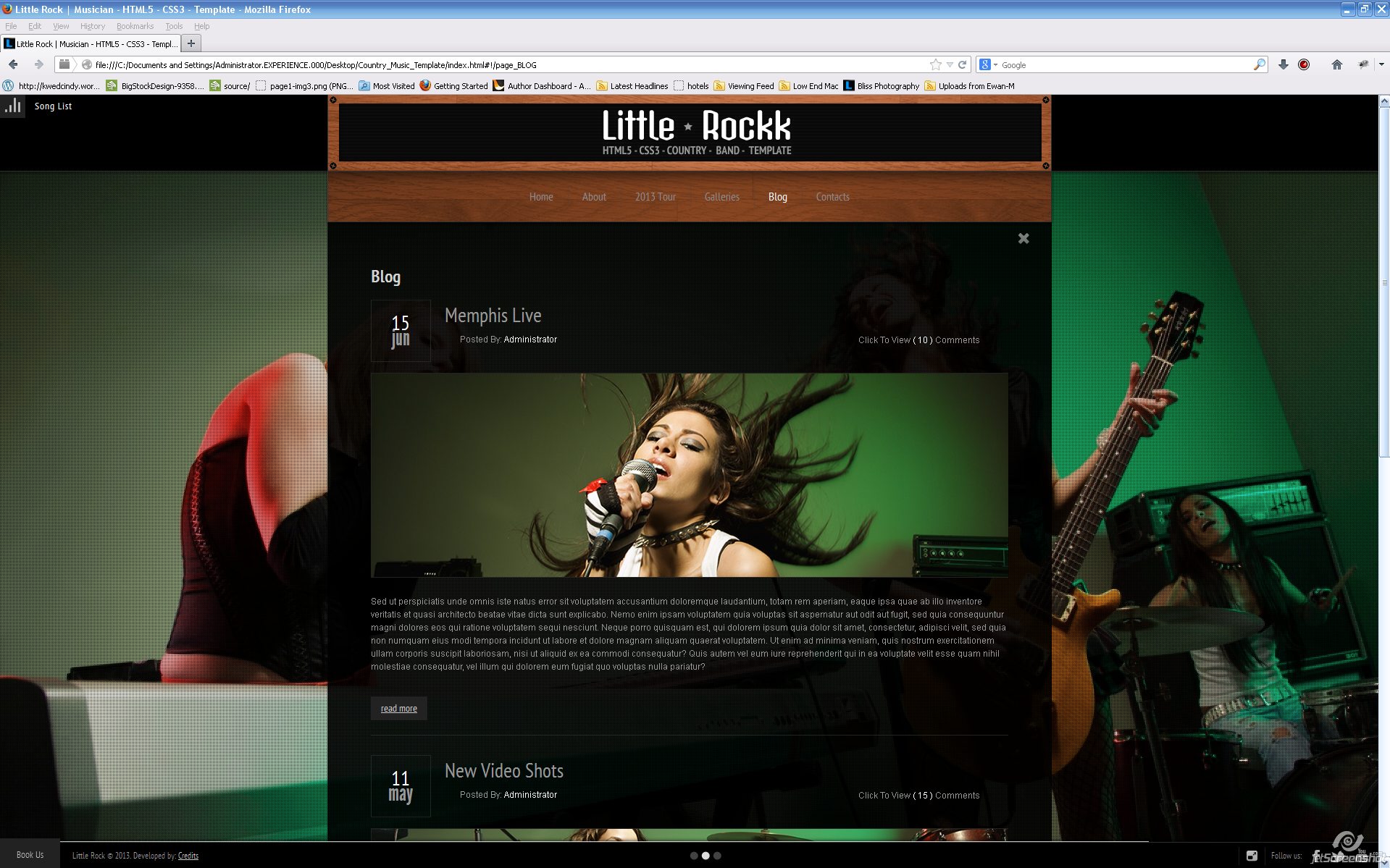
Task: Open the Downloads arrow icon
Action: 1284,64
